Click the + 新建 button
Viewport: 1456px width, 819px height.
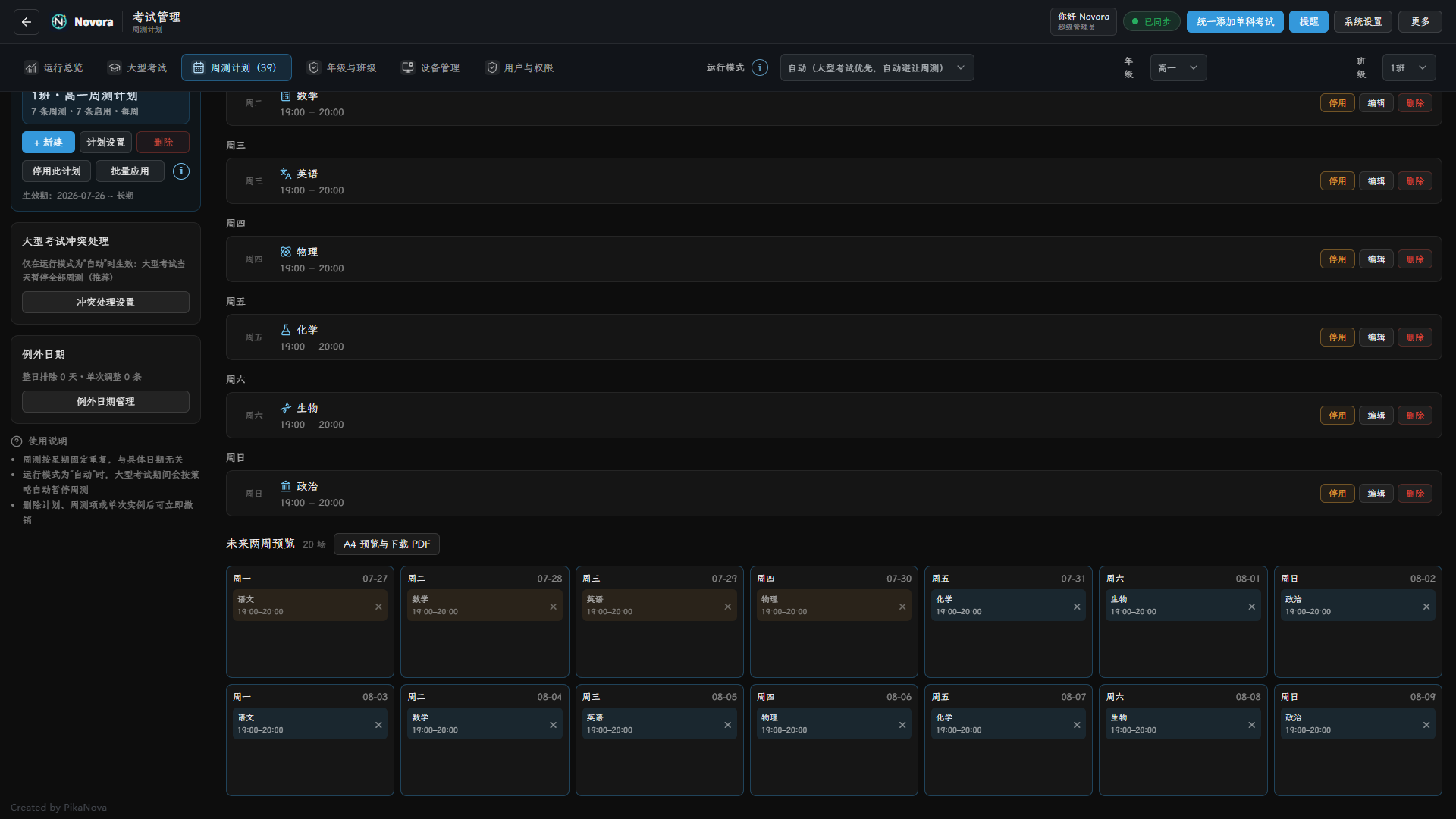tap(49, 143)
